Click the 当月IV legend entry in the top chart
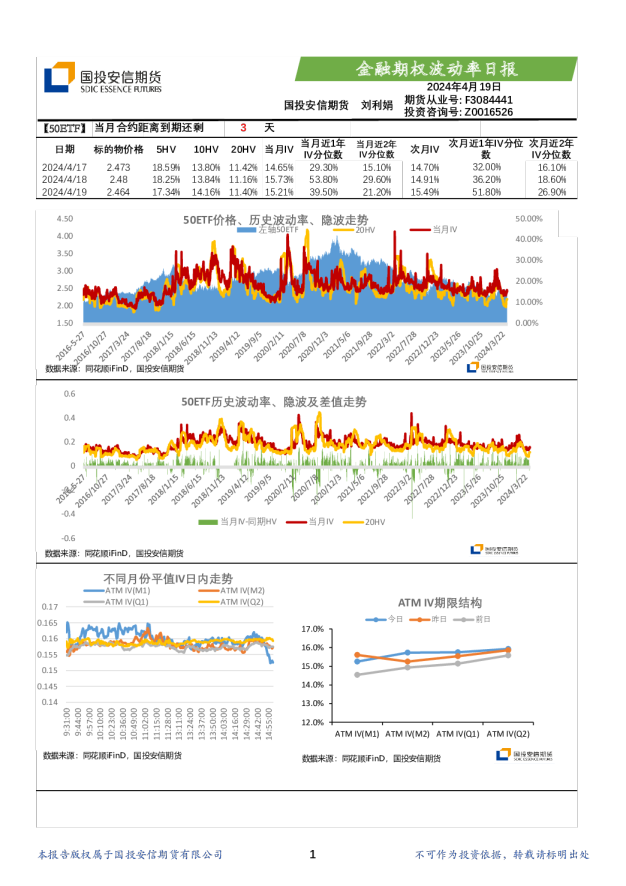This screenshot has height=886, width=626. pyautogui.click(x=435, y=230)
